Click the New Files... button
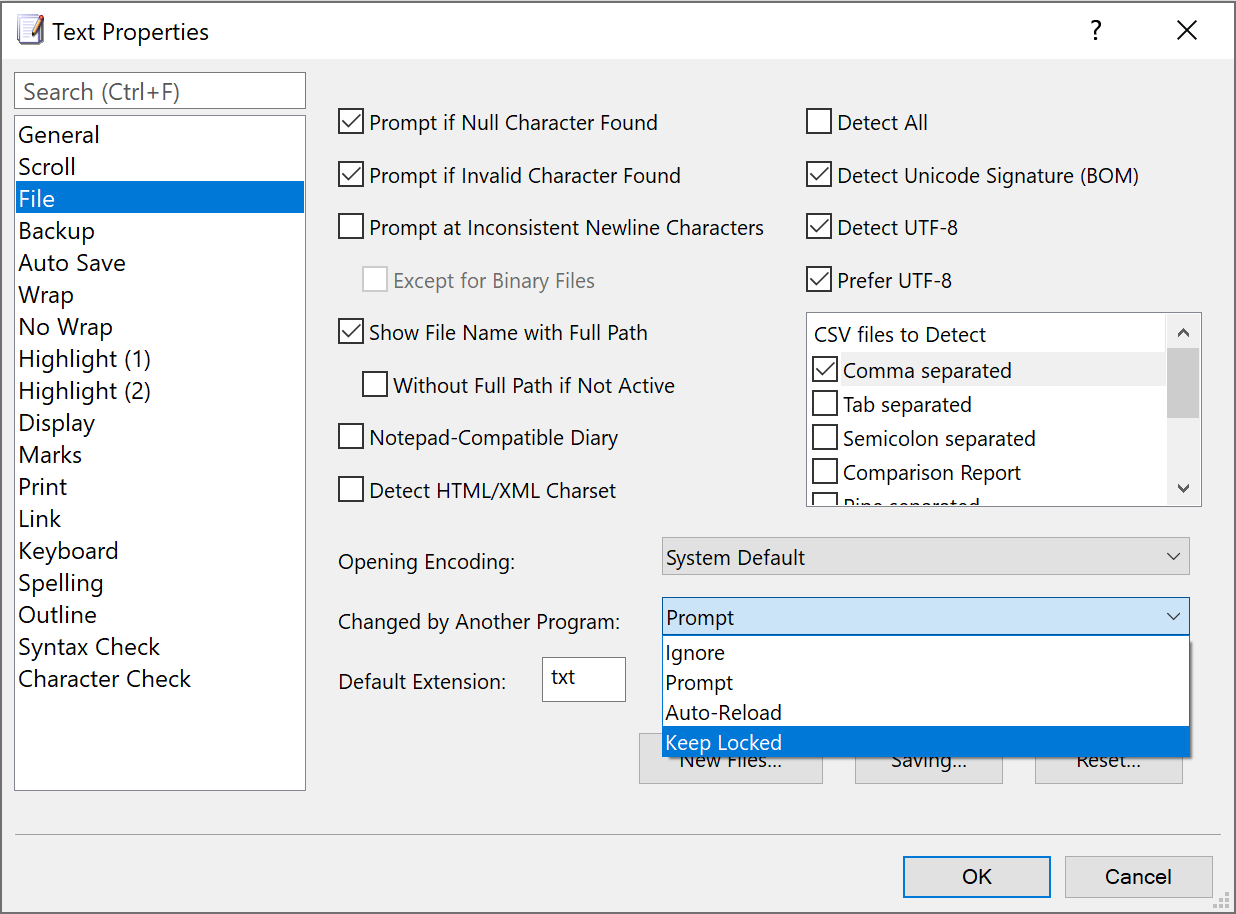This screenshot has width=1236, height=914. (x=731, y=770)
